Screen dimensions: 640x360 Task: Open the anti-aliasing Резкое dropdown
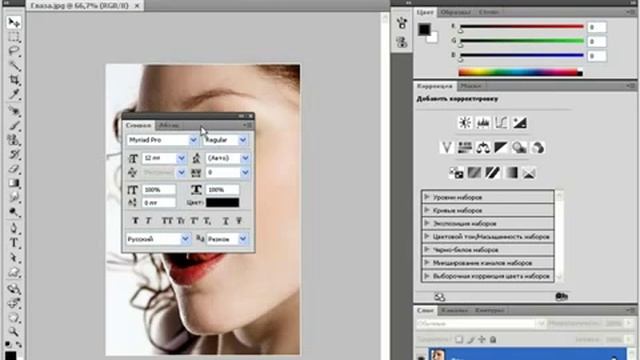pos(243,239)
